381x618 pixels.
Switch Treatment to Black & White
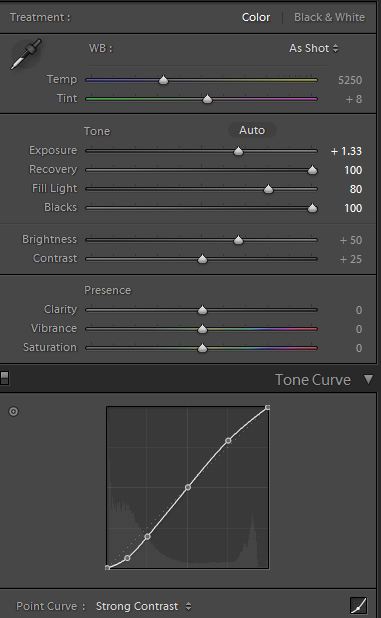tap(329, 17)
